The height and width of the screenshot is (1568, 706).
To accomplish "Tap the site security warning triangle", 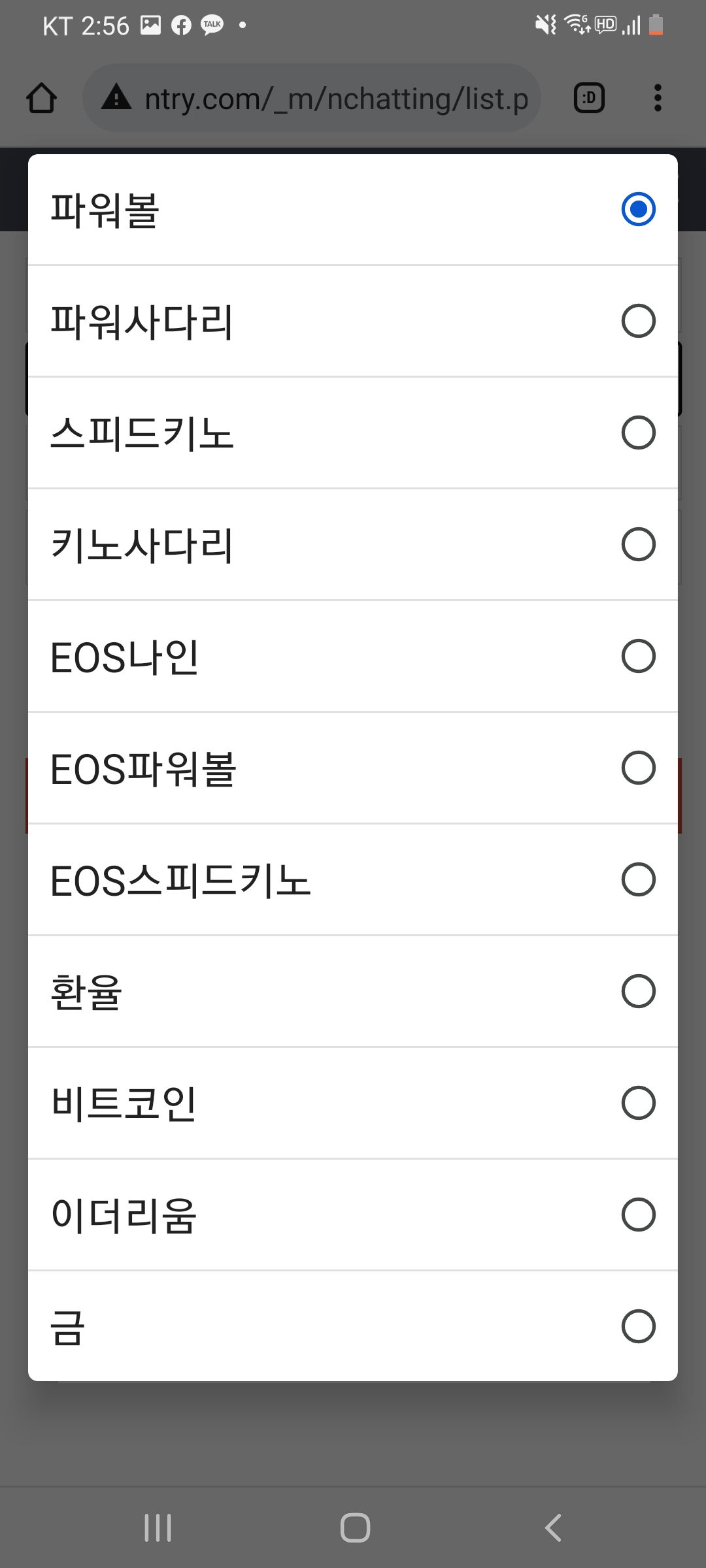I will click(117, 97).
